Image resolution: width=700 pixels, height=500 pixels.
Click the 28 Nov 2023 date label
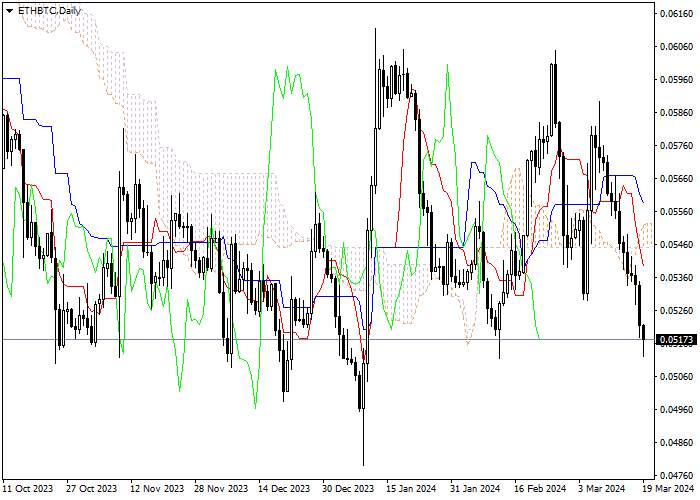pos(221,489)
